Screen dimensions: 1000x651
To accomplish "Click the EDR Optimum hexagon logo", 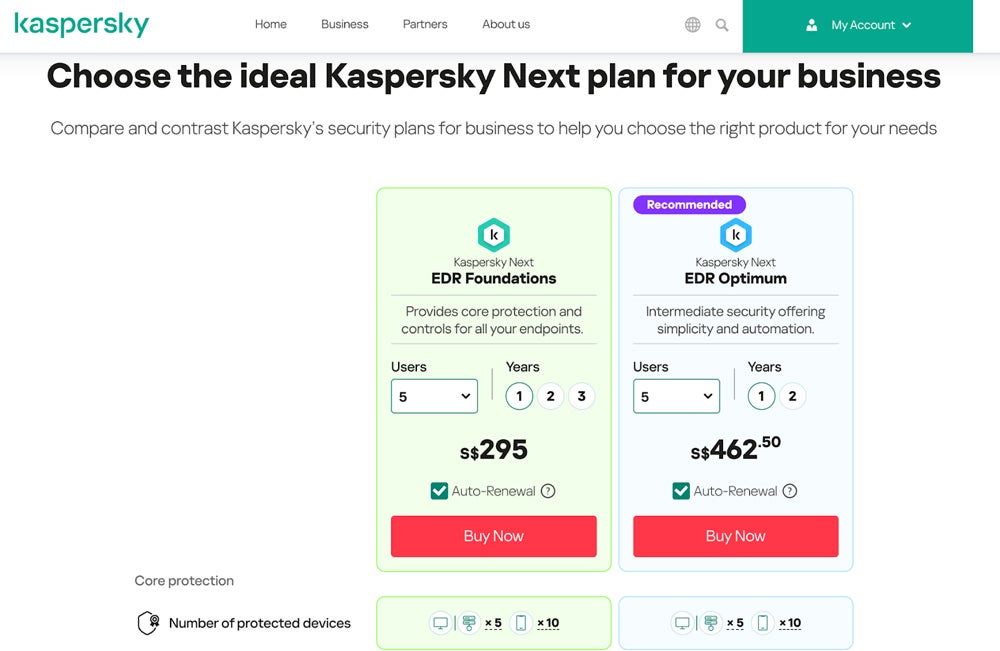I will click(735, 235).
